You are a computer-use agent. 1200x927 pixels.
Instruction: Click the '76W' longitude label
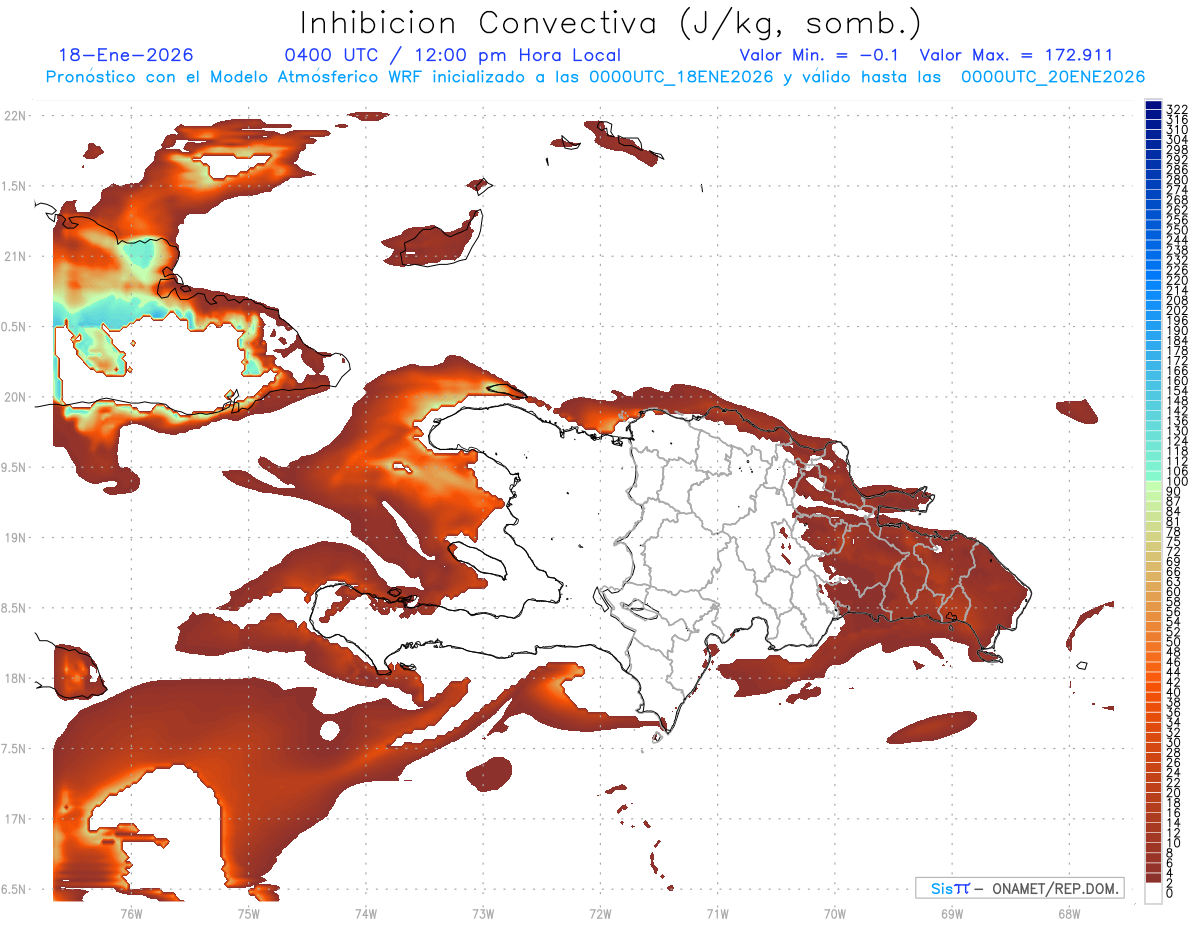coord(131,913)
